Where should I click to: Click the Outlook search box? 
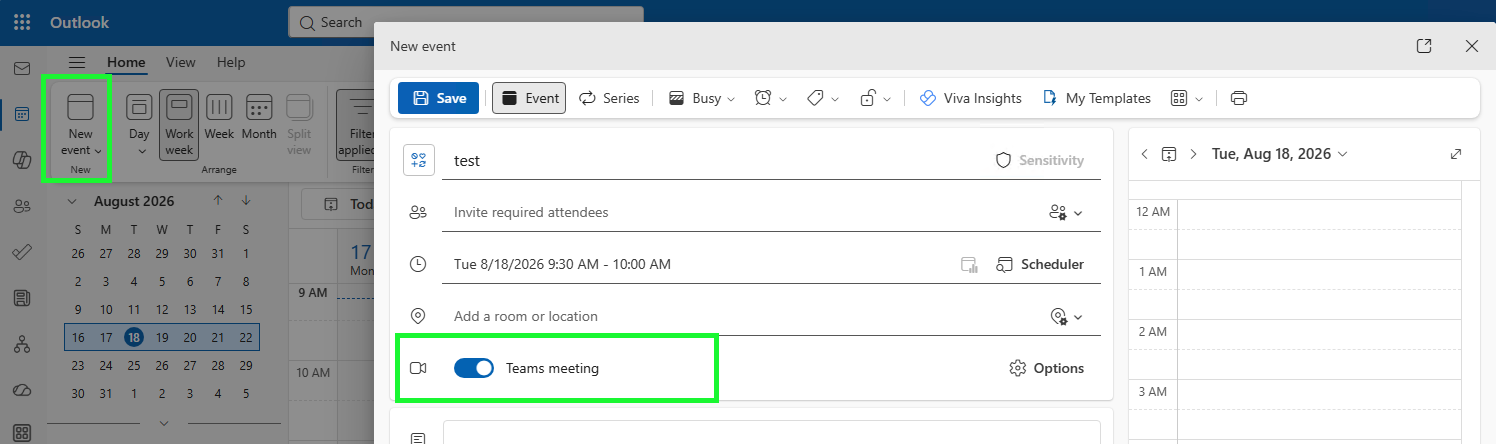(466, 22)
